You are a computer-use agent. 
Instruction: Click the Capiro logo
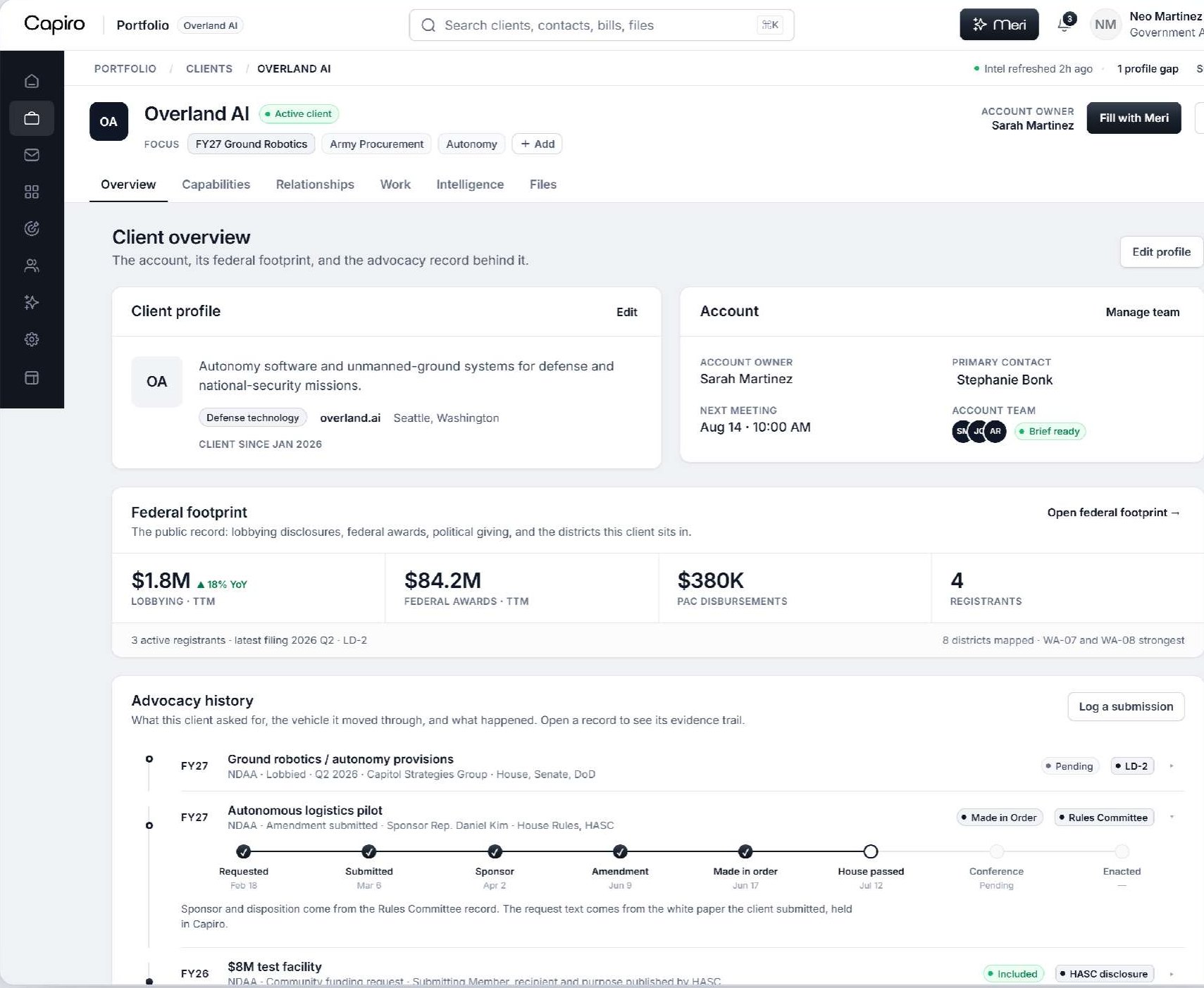click(54, 25)
